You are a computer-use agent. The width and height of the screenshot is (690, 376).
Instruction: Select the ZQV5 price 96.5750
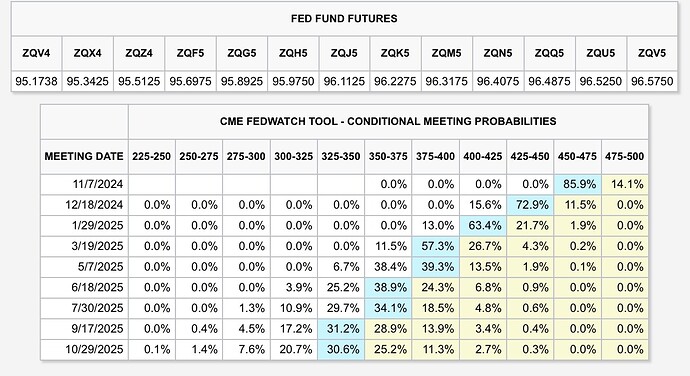(652, 81)
